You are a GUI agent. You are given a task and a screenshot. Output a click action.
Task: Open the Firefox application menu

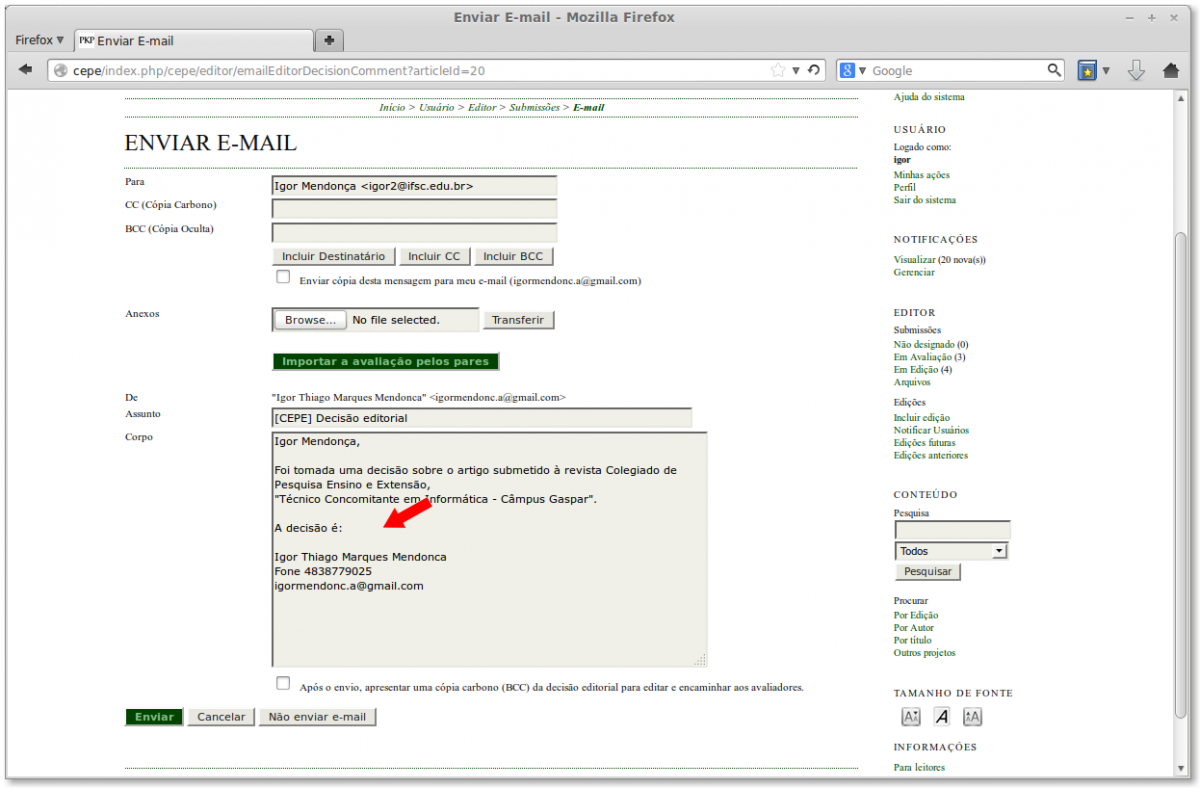[39, 40]
